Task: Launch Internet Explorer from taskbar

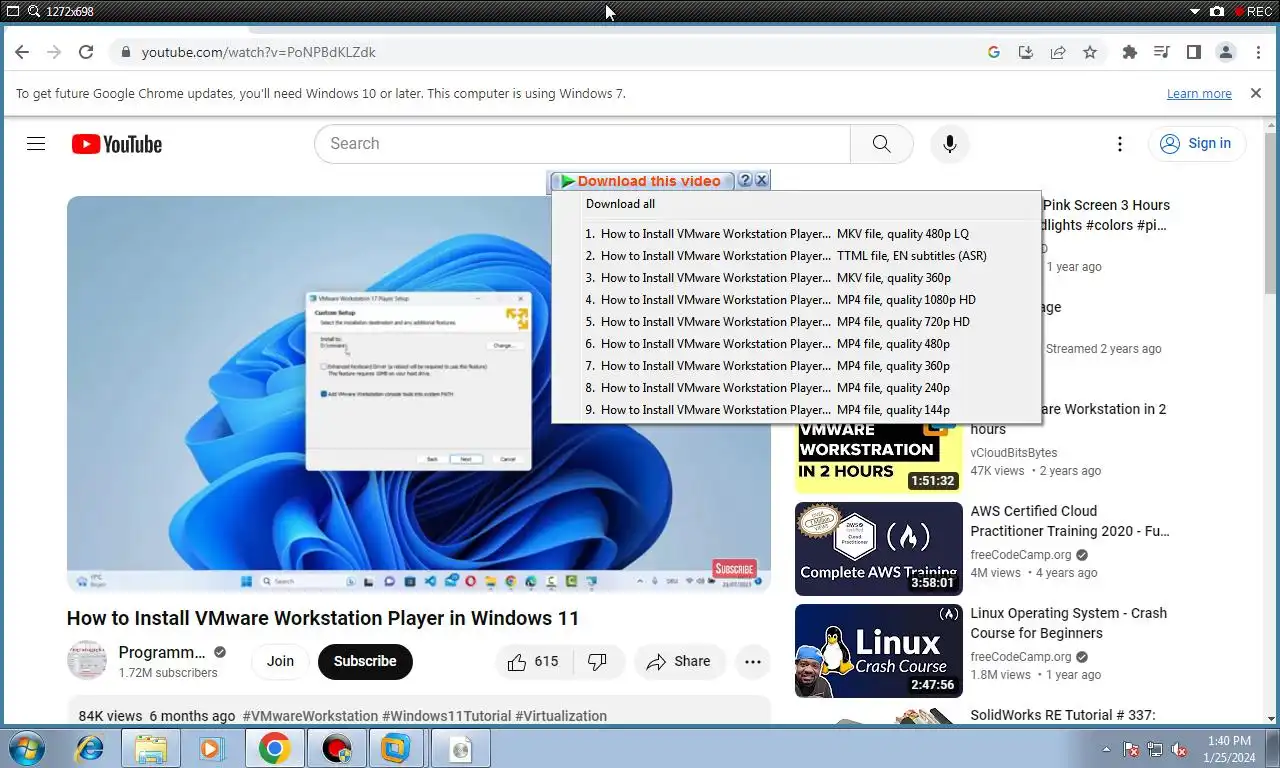Action: [89, 748]
